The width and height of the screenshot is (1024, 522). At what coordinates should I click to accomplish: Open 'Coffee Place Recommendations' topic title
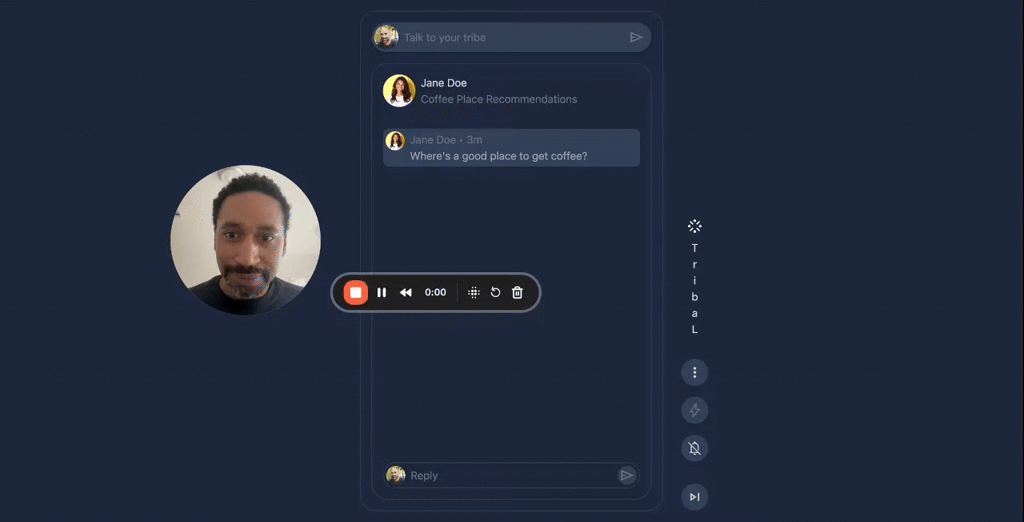[x=499, y=99]
